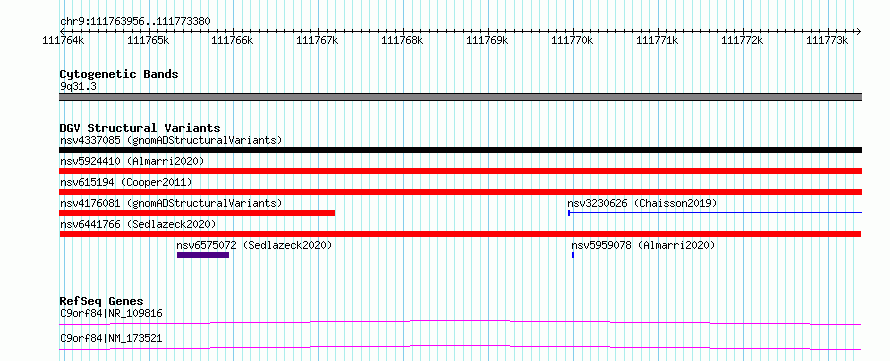Screen dimensions: 890x361
Task: Open the nsv5924410 (Almarri2020) label
Action: 132,161
